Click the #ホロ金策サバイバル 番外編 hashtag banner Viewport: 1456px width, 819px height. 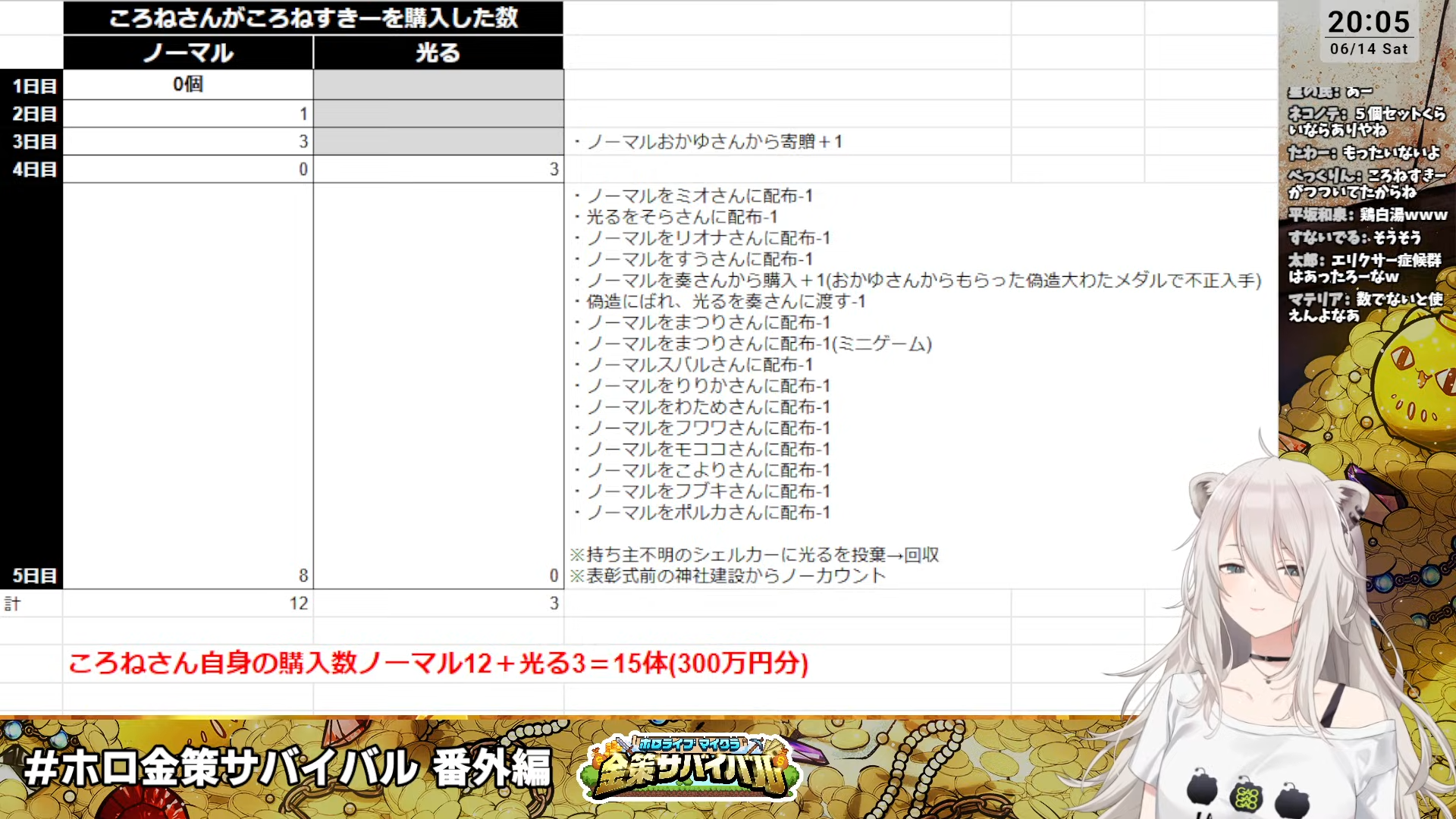click(287, 769)
